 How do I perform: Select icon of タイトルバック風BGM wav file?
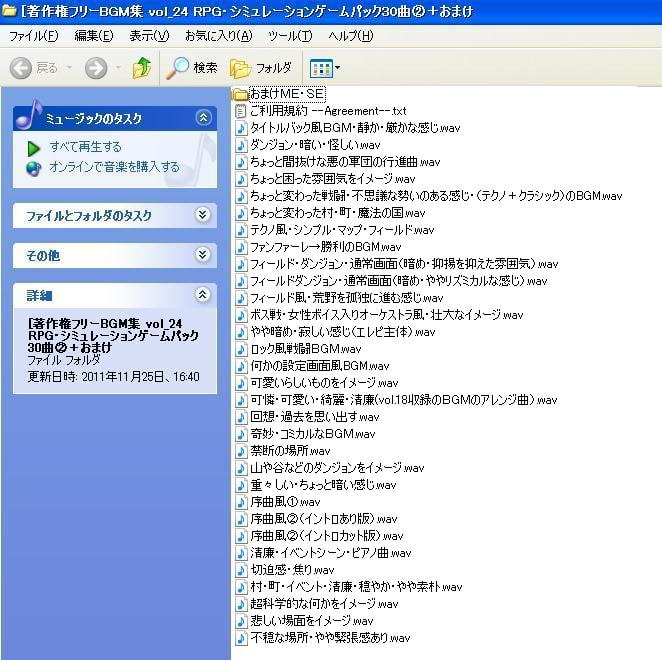tap(241, 128)
